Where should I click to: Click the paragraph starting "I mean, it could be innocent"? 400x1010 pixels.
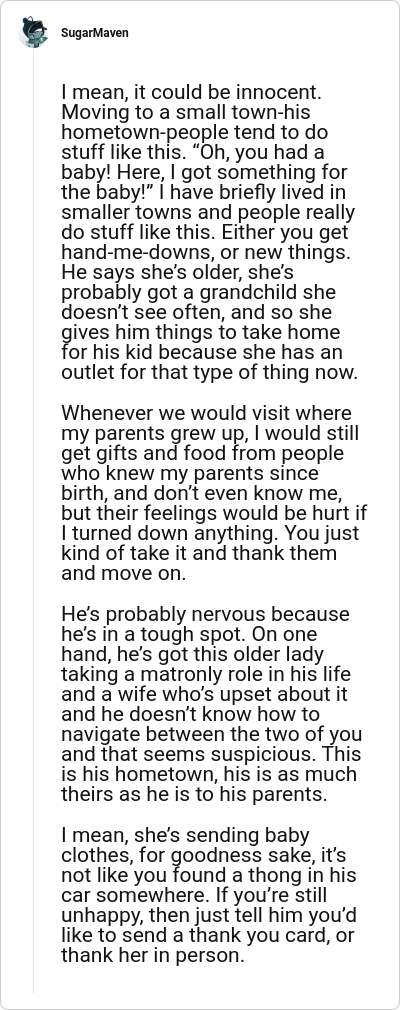(209, 233)
